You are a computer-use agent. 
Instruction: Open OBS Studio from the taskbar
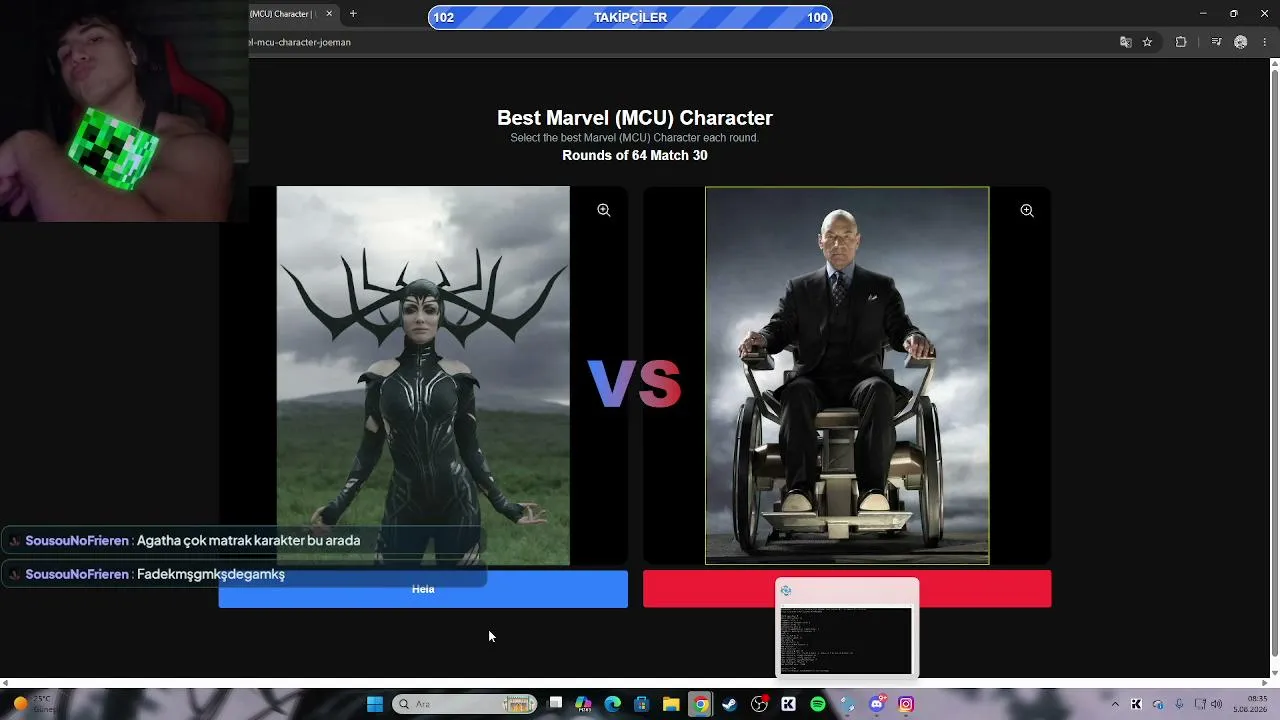coord(759,704)
